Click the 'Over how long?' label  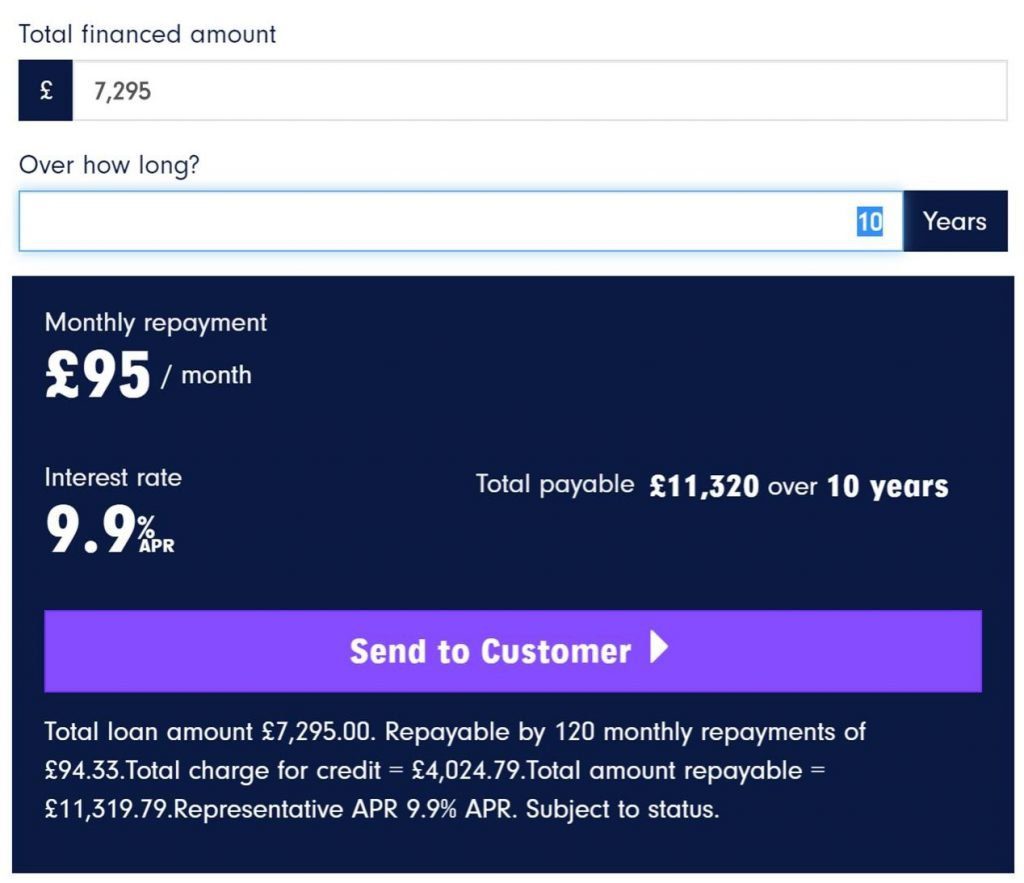tap(109, 165)
